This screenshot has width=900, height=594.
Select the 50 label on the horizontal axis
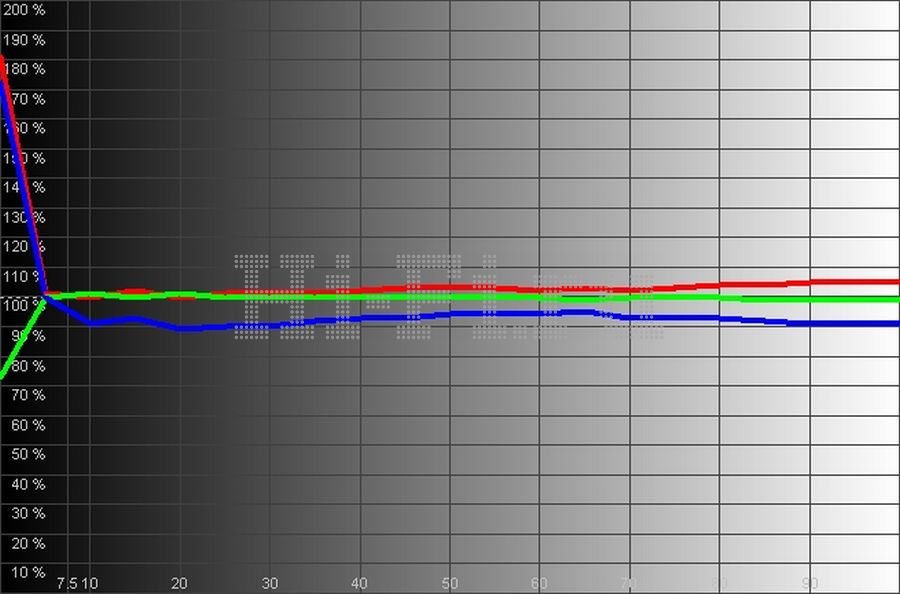pos(450,583)
